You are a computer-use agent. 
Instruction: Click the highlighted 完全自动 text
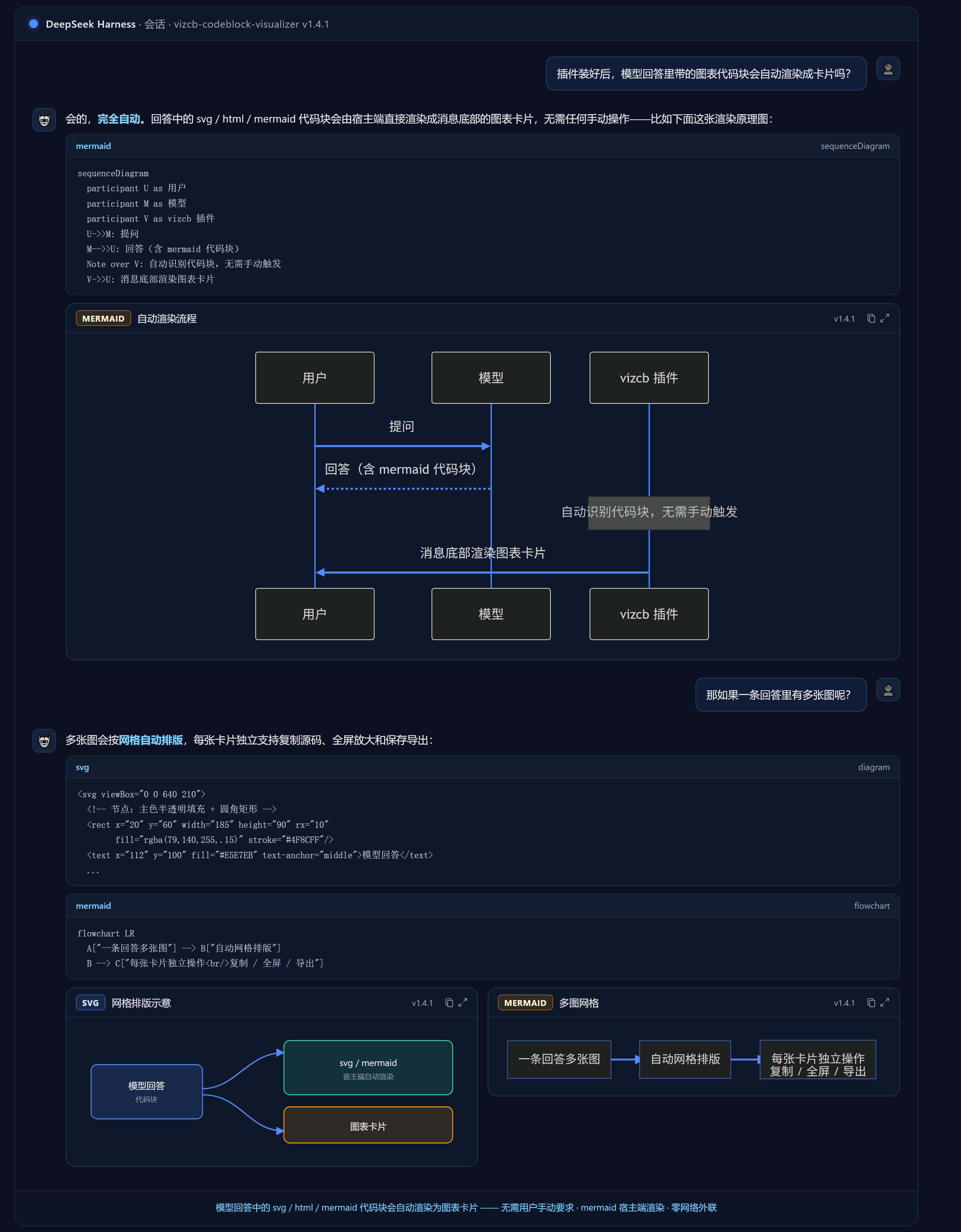(x=119, y=119)
